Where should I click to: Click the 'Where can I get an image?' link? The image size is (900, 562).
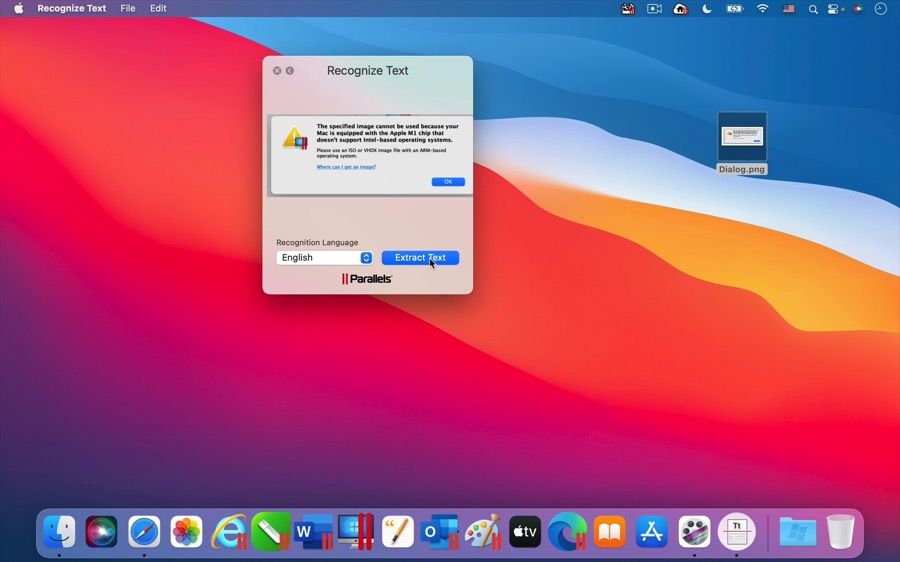[x=346, y=167]
